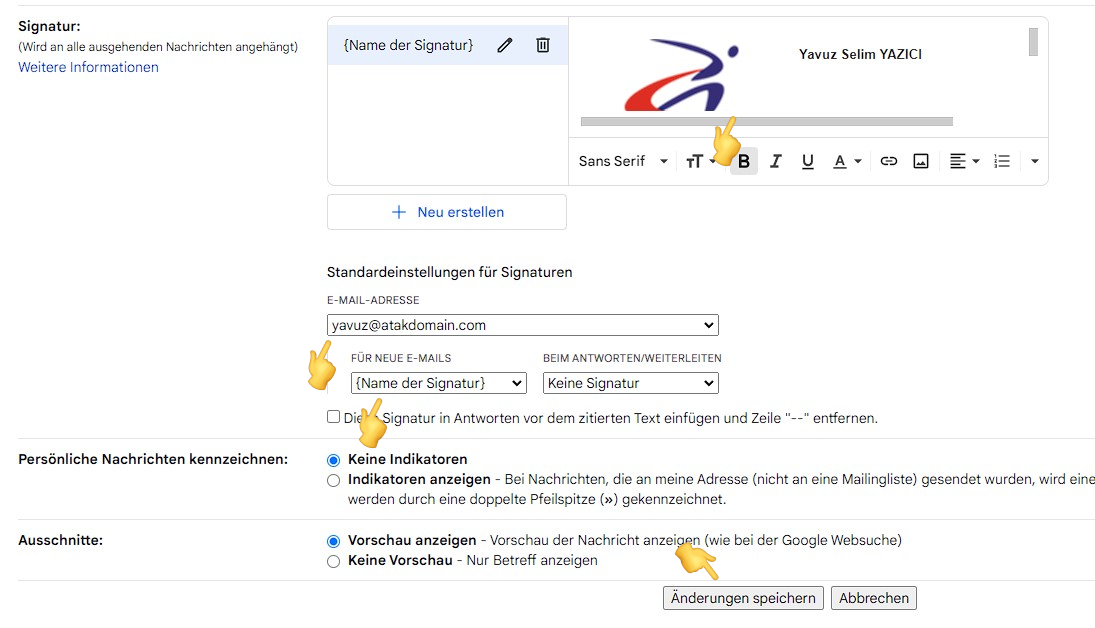Toggle bold formatting in signature editor

click(743, 160)
